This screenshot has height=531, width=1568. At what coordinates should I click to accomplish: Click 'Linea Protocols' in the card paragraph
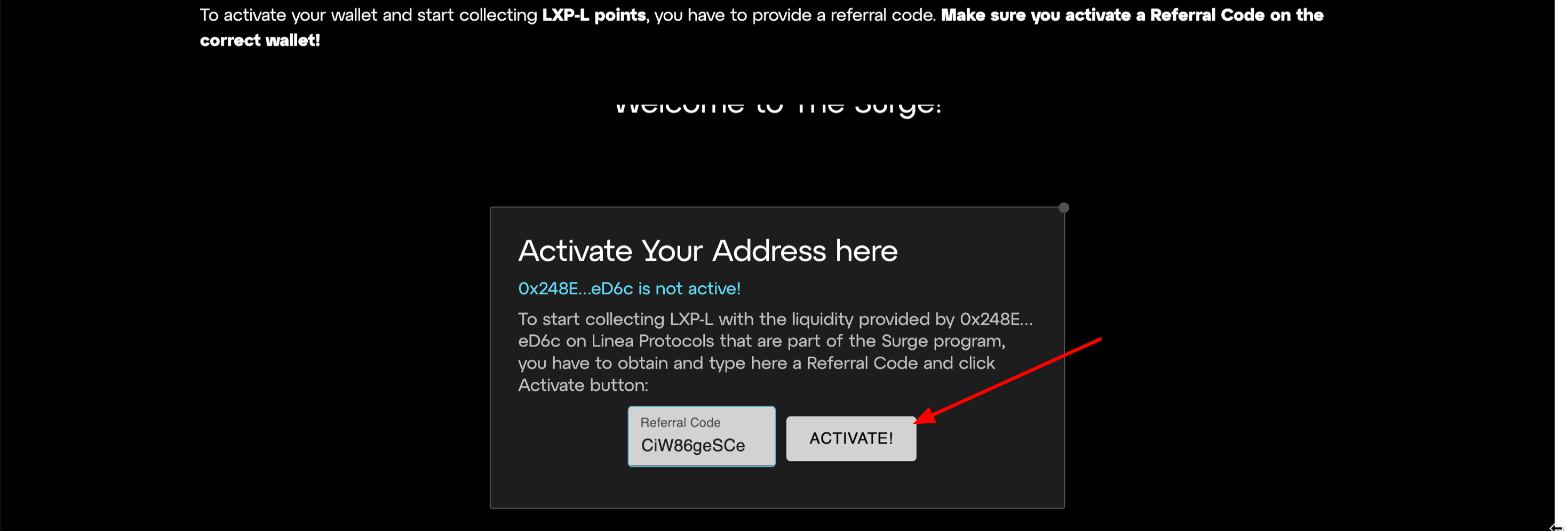pos(652,341)
